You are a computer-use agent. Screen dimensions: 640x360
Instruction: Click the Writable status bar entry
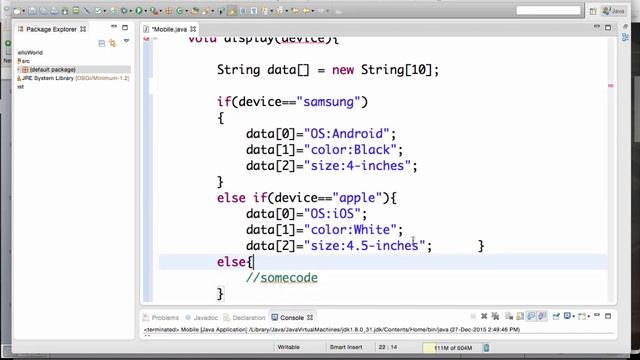[288, 347]
